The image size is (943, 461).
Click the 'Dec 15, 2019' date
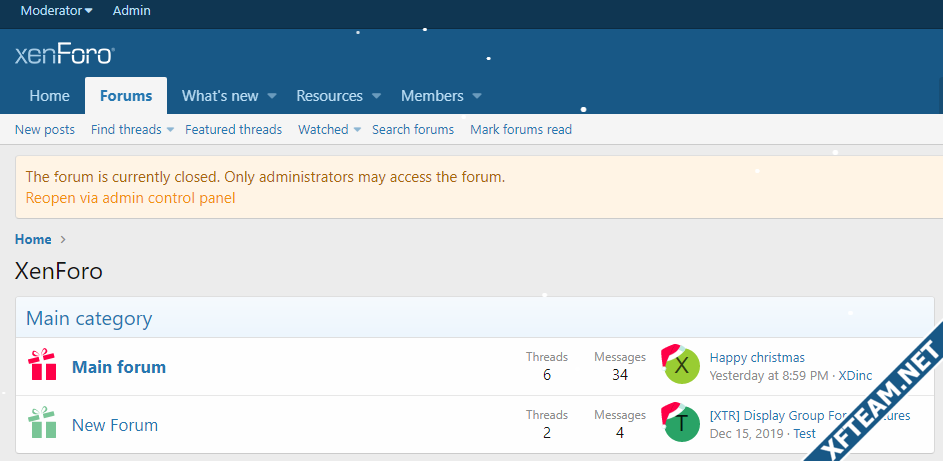(746, 433)
